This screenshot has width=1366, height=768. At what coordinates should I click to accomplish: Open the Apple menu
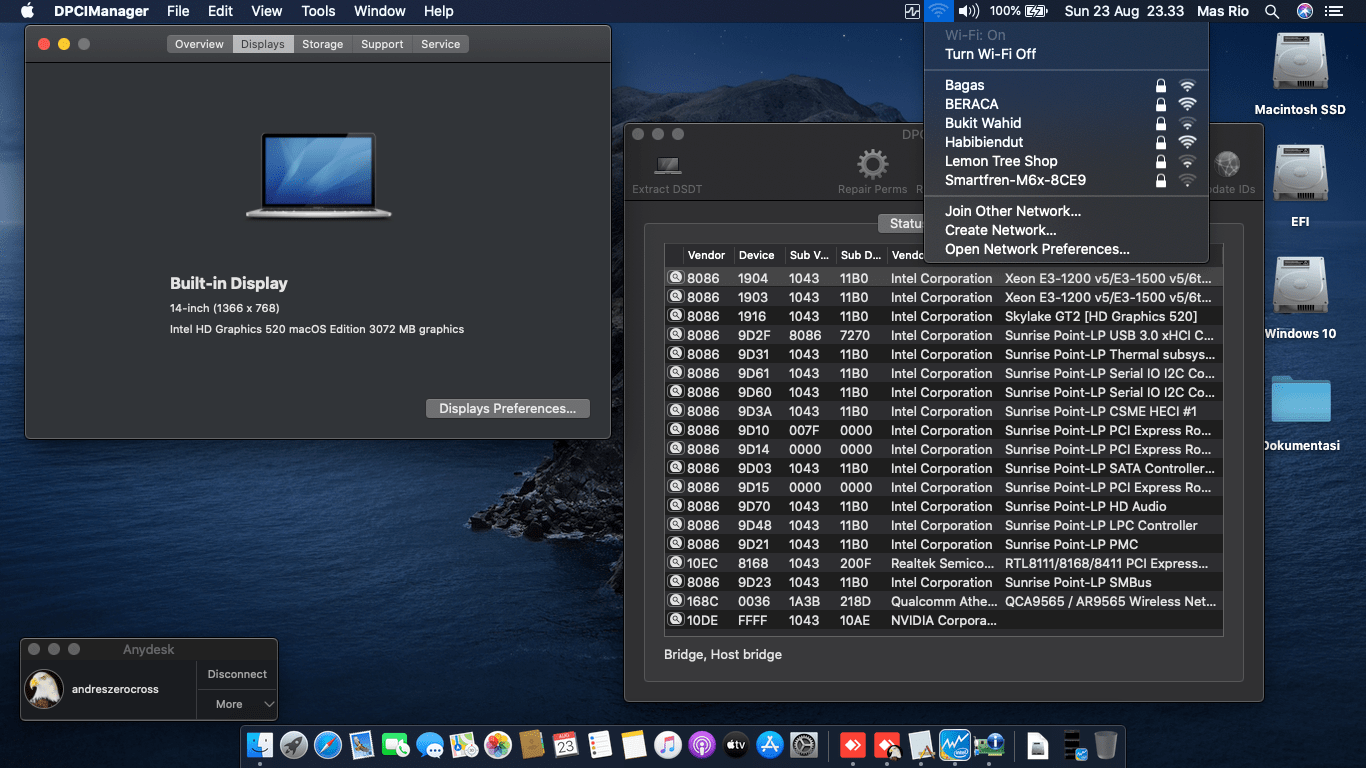click(x=27, y=11)
